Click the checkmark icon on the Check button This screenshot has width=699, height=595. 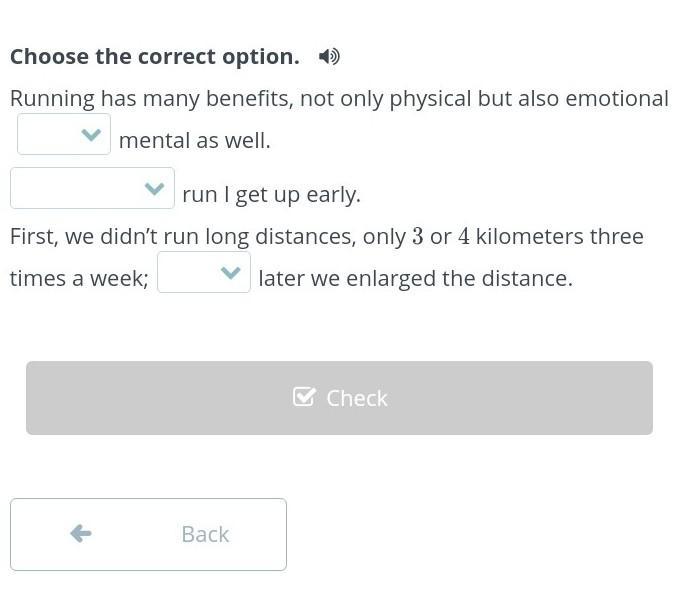(x=304, y=397)
